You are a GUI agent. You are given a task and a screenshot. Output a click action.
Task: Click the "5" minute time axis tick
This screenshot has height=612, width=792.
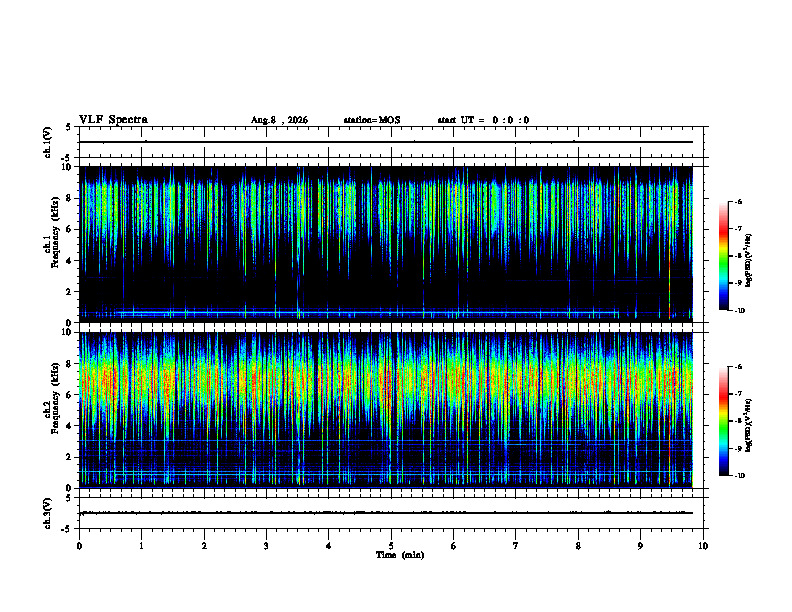pyautogui.click(x=391, y=546)
